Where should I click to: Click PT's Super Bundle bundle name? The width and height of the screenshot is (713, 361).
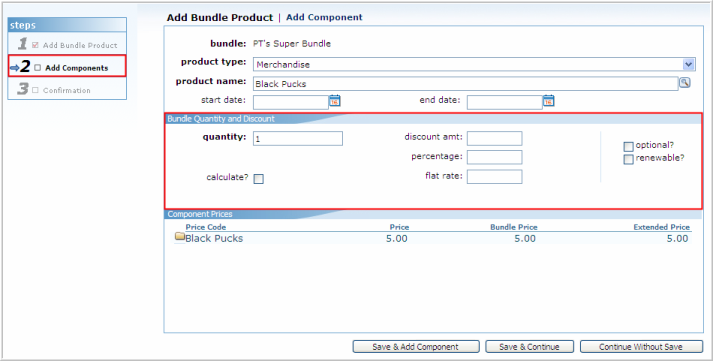(292, 44)
